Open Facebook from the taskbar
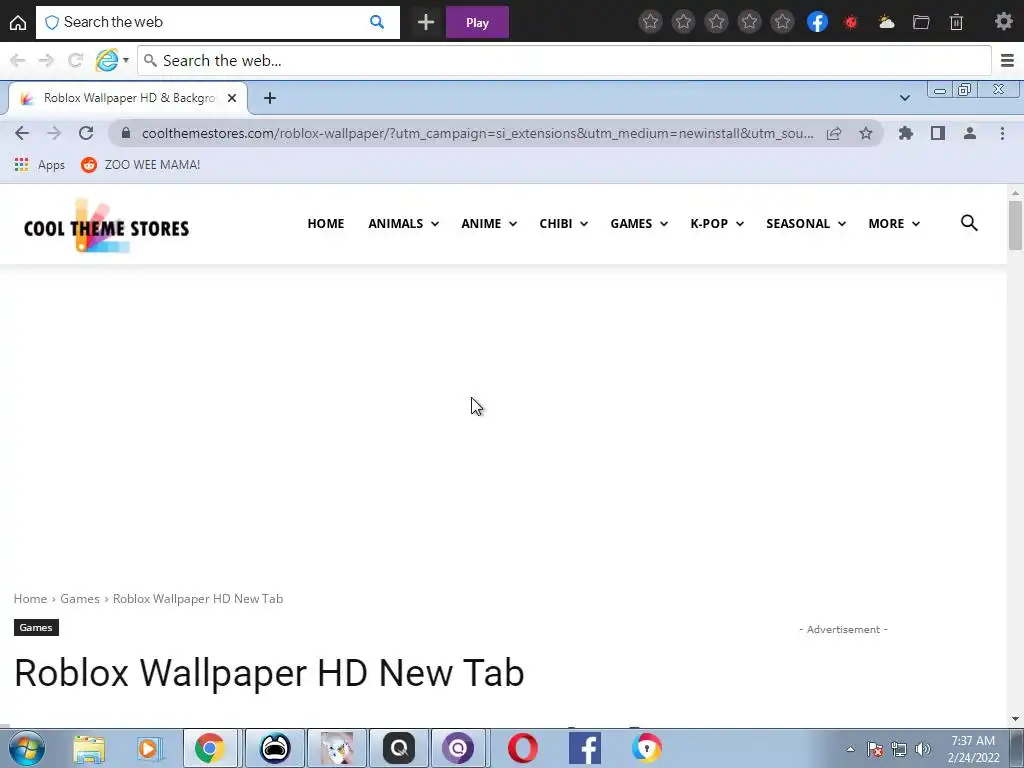Viewport: 1024px width, 768px height. (x=584, y=748)
